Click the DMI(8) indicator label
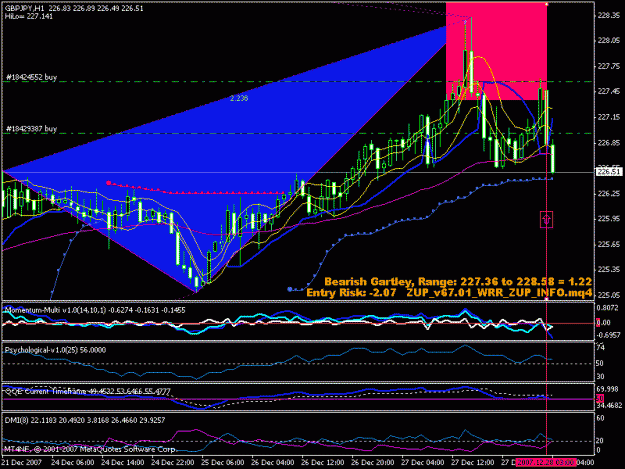 click(84, 420)
